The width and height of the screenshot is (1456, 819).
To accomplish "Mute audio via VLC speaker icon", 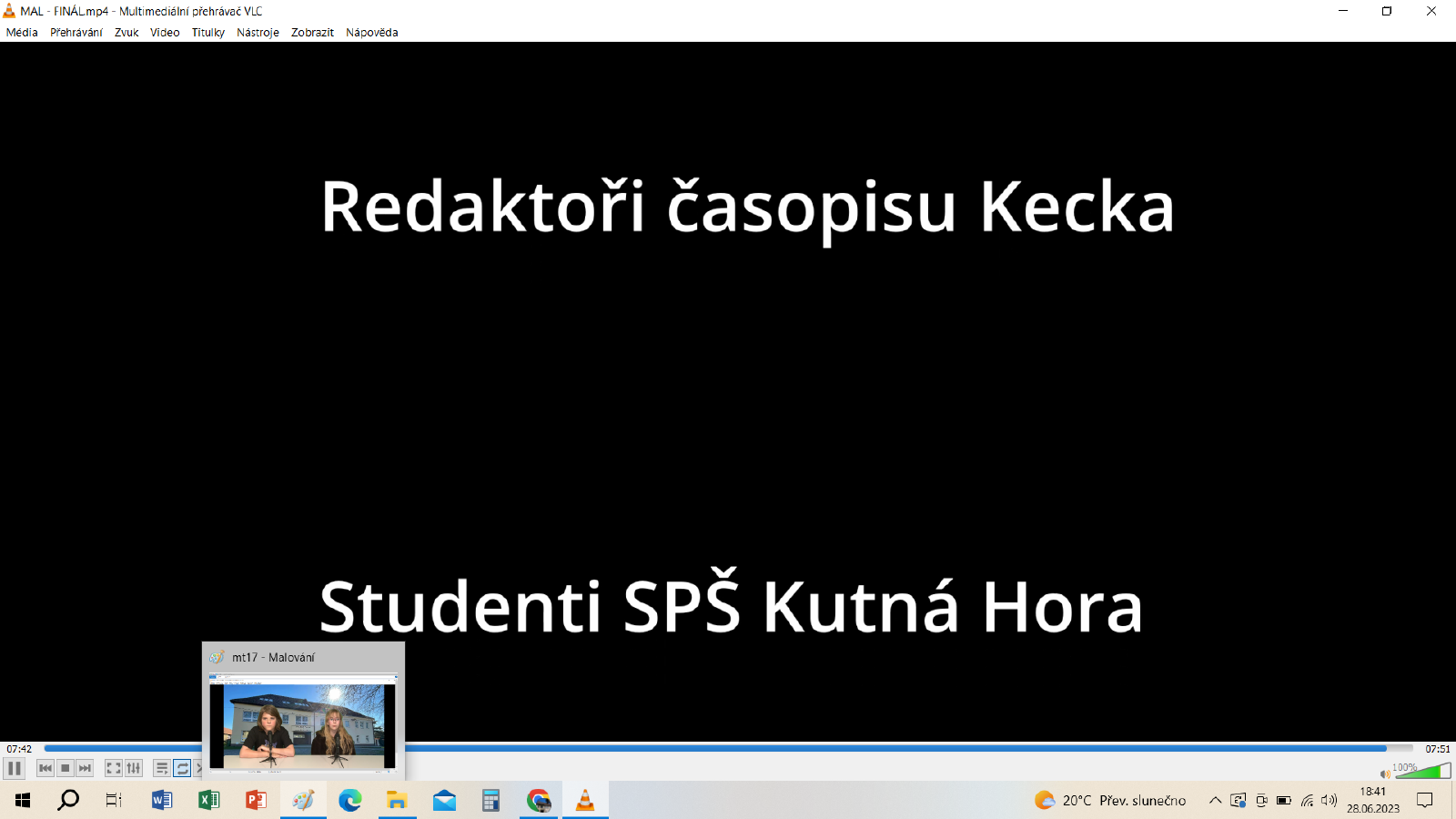I will point(1385,774).
